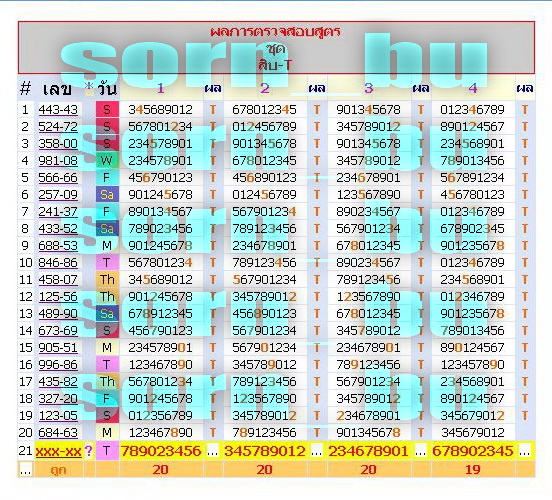
Task: Open the 684-63 number link
Action: tap(58, 433)
